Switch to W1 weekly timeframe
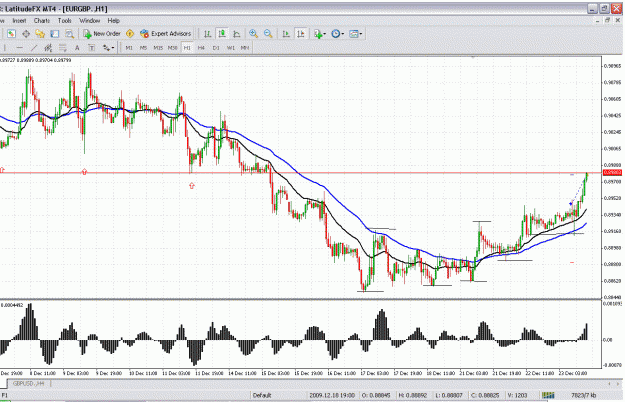The height and width of the screenshot is (402, 625). coord(231,48)
